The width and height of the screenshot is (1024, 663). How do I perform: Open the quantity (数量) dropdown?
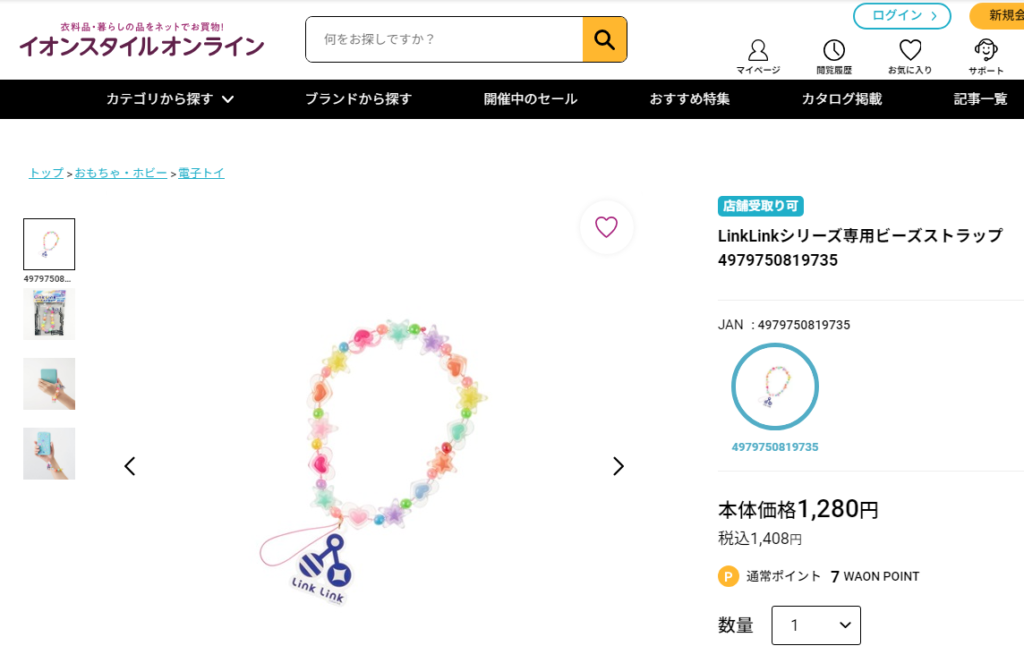point(816,625)
